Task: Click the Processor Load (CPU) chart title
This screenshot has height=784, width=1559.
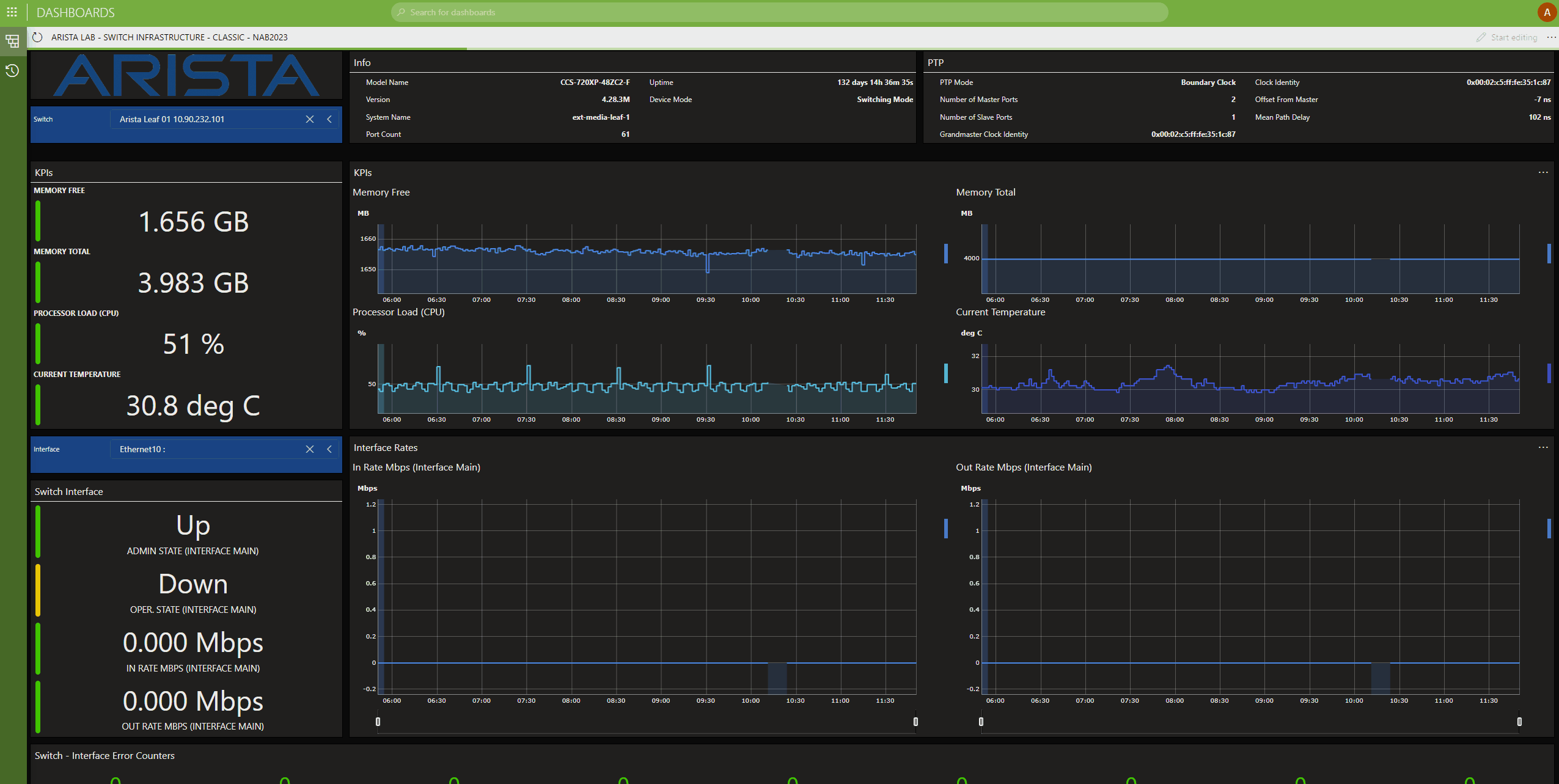Action: [x=398, y=312]
